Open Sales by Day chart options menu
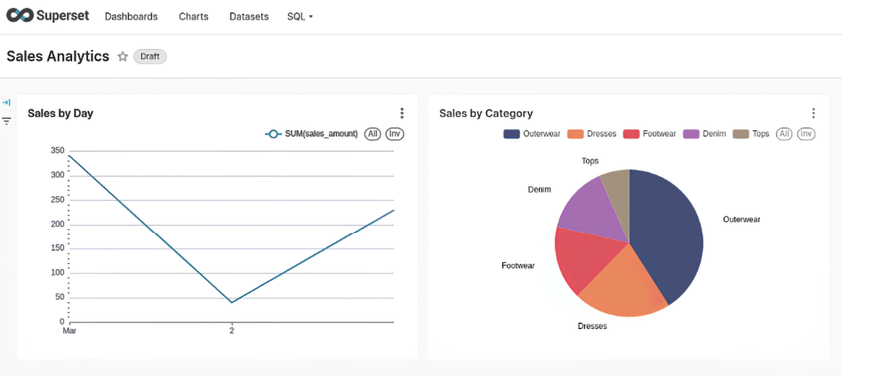The height and width of the screenshot is (376, 883). [x=402, y=113]
